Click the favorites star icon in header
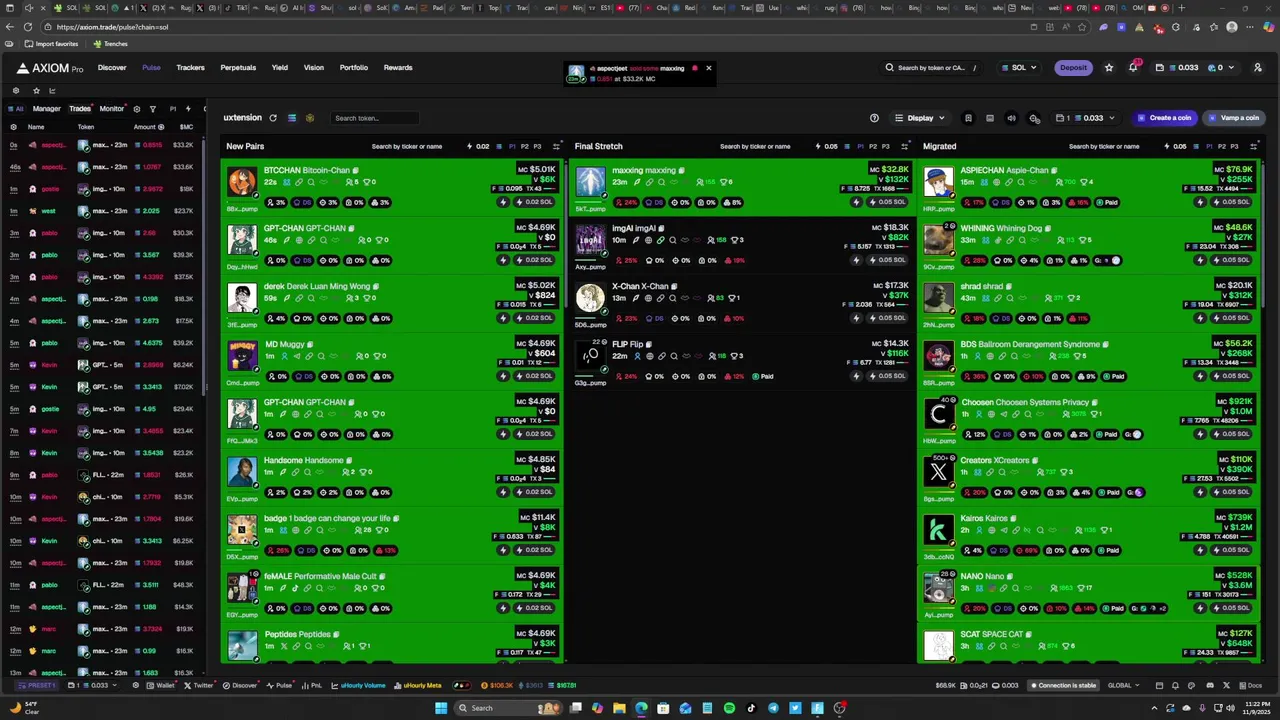 pyautogui.click(x=1109, y=68)
